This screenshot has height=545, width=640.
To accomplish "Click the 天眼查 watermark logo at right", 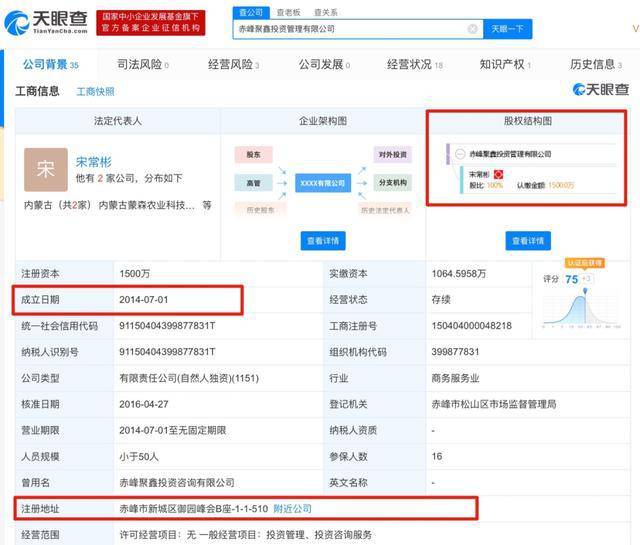I will click(601, 89).
